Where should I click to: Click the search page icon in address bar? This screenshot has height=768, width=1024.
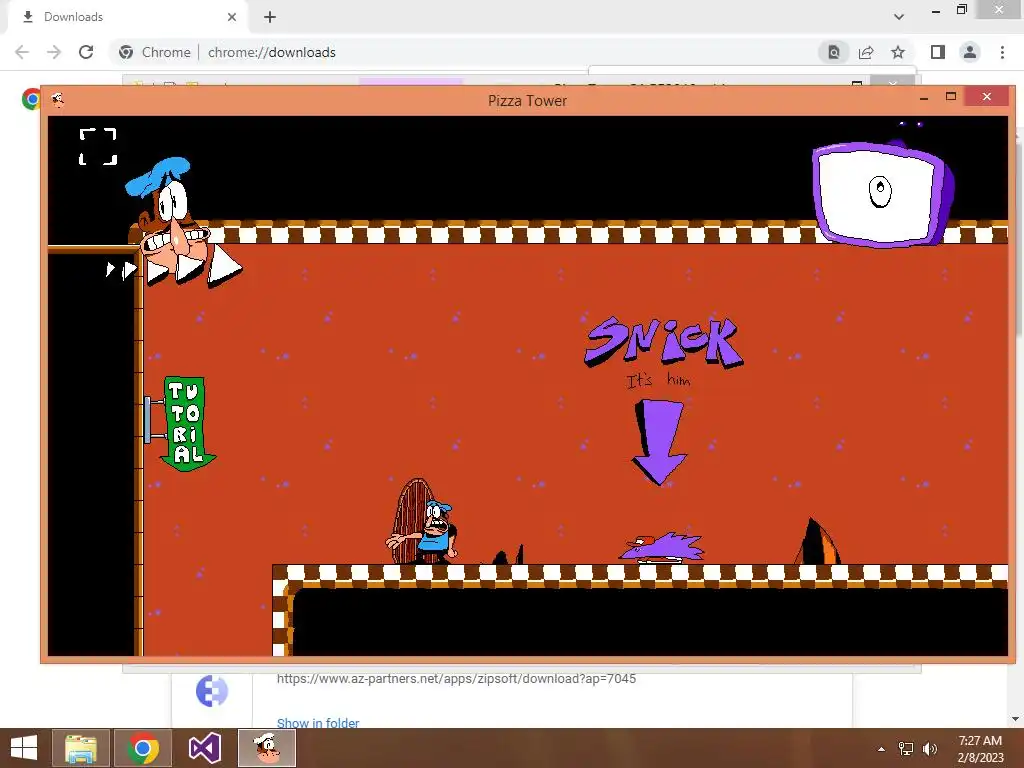pos(834,52)
